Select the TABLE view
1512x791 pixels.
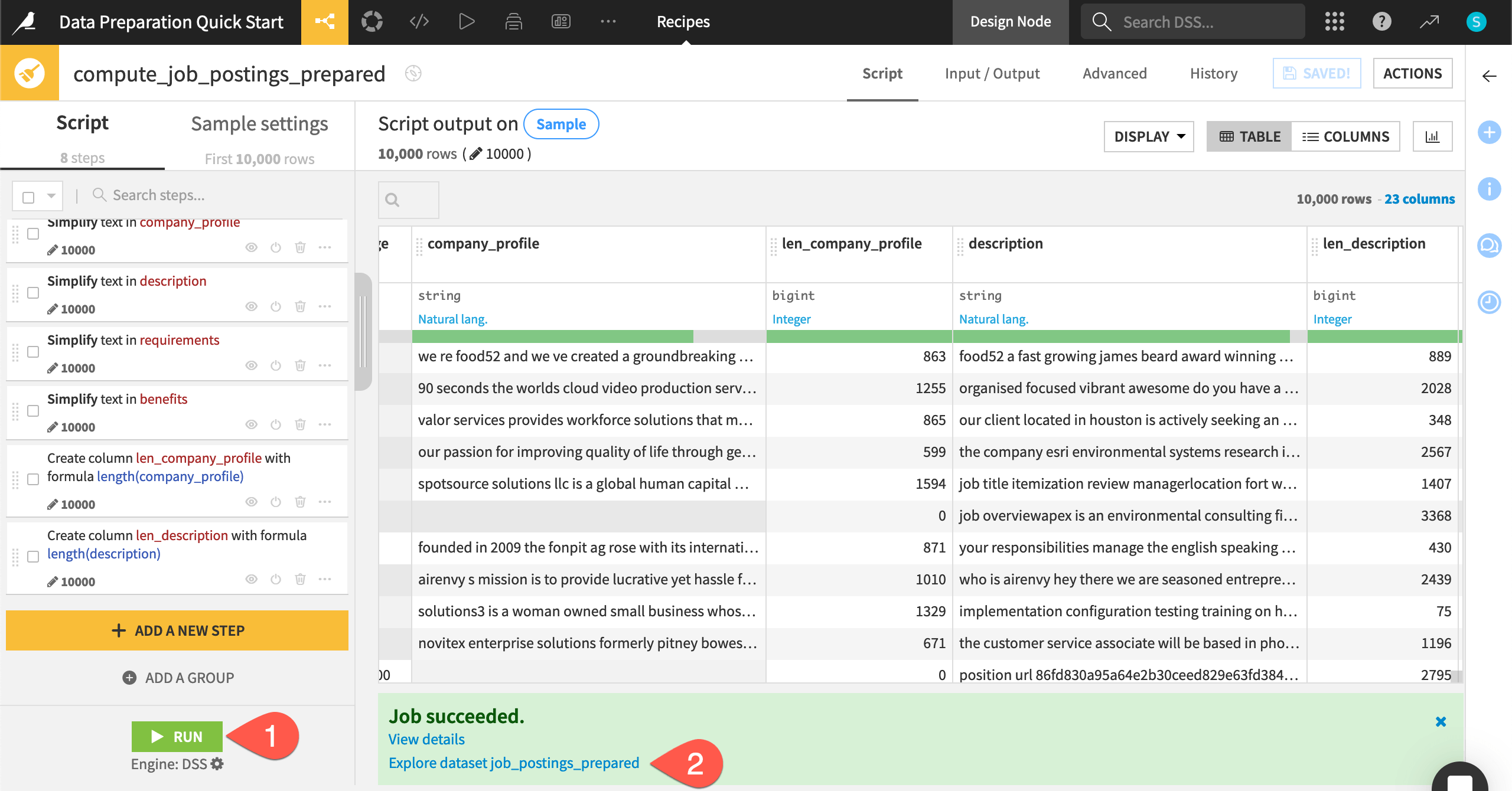pos(1249,136)
